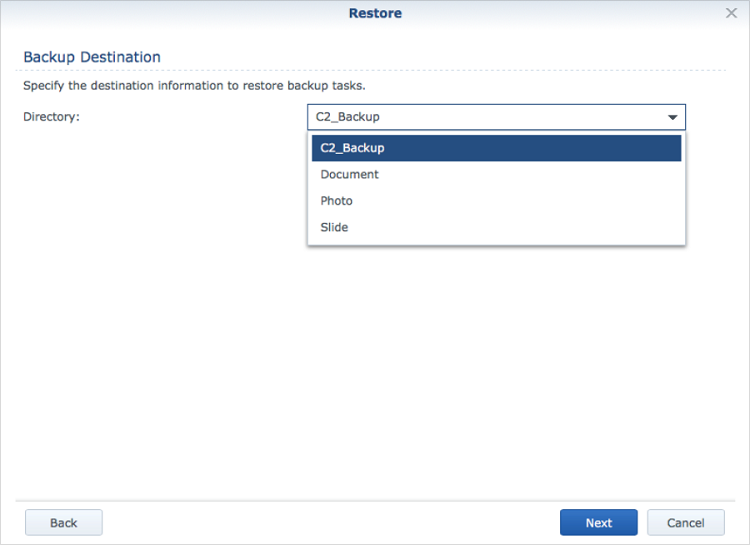Image resolution: width=750 pixels, height=545 pixels.
Task: Collapse the Directory dropdown using its arrow
Action: [673, 117]
